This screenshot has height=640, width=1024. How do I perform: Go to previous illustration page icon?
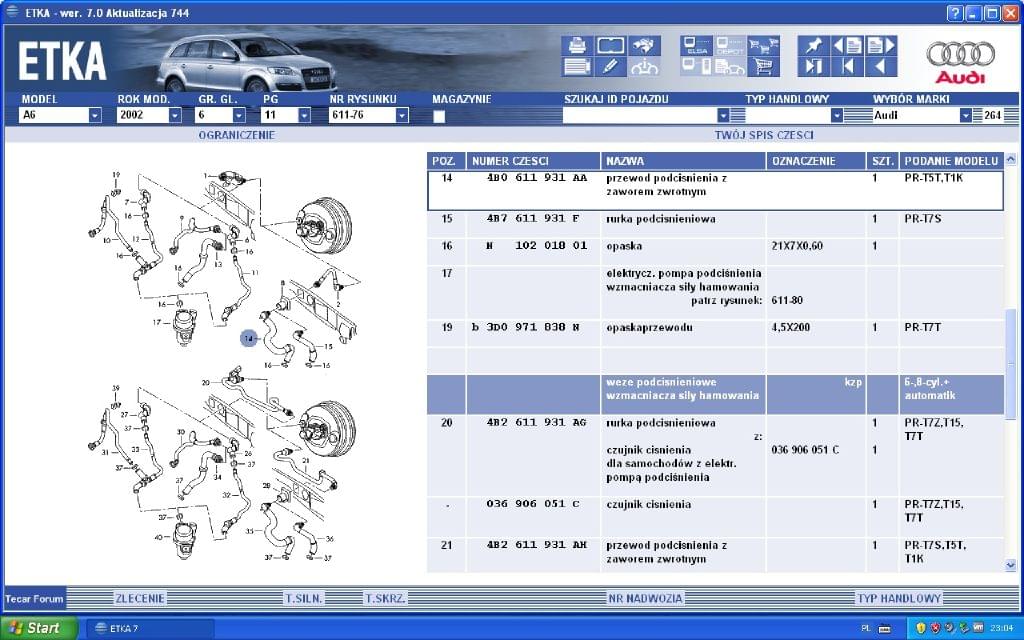pos(847,46)
